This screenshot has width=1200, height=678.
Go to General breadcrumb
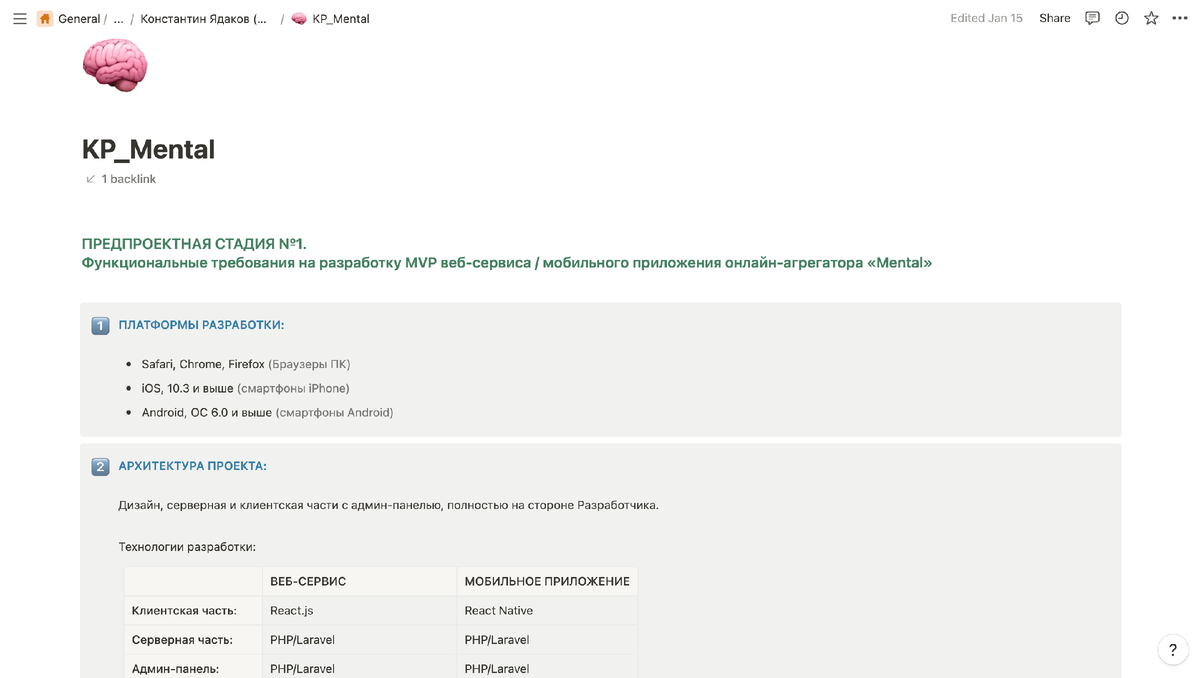click(79, 18)
